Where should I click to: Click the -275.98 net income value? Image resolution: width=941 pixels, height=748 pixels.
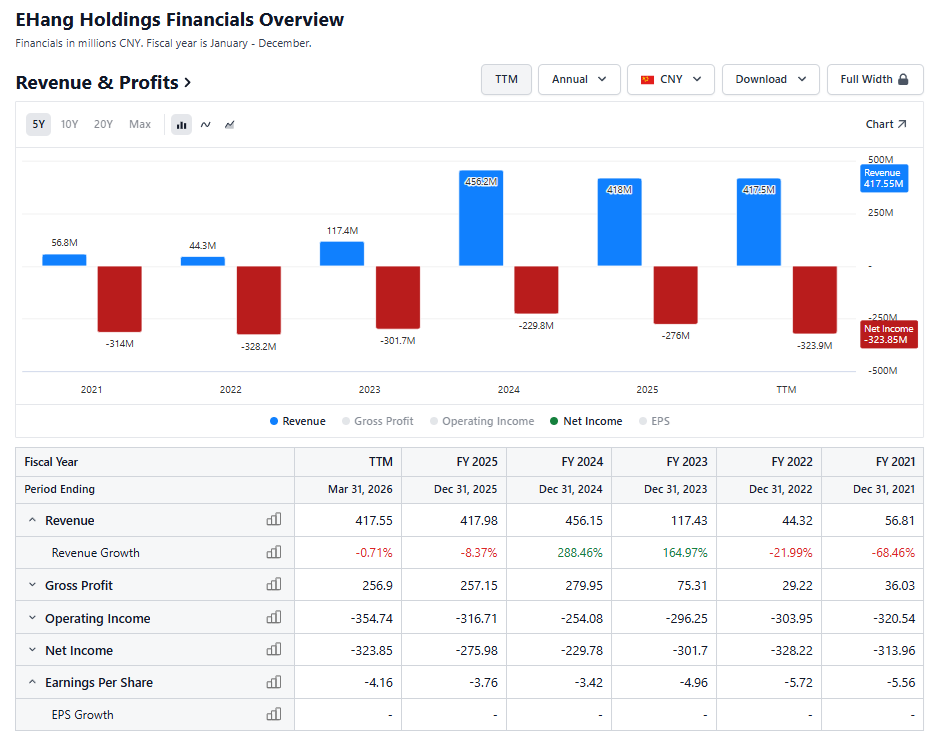pos(477,650)
